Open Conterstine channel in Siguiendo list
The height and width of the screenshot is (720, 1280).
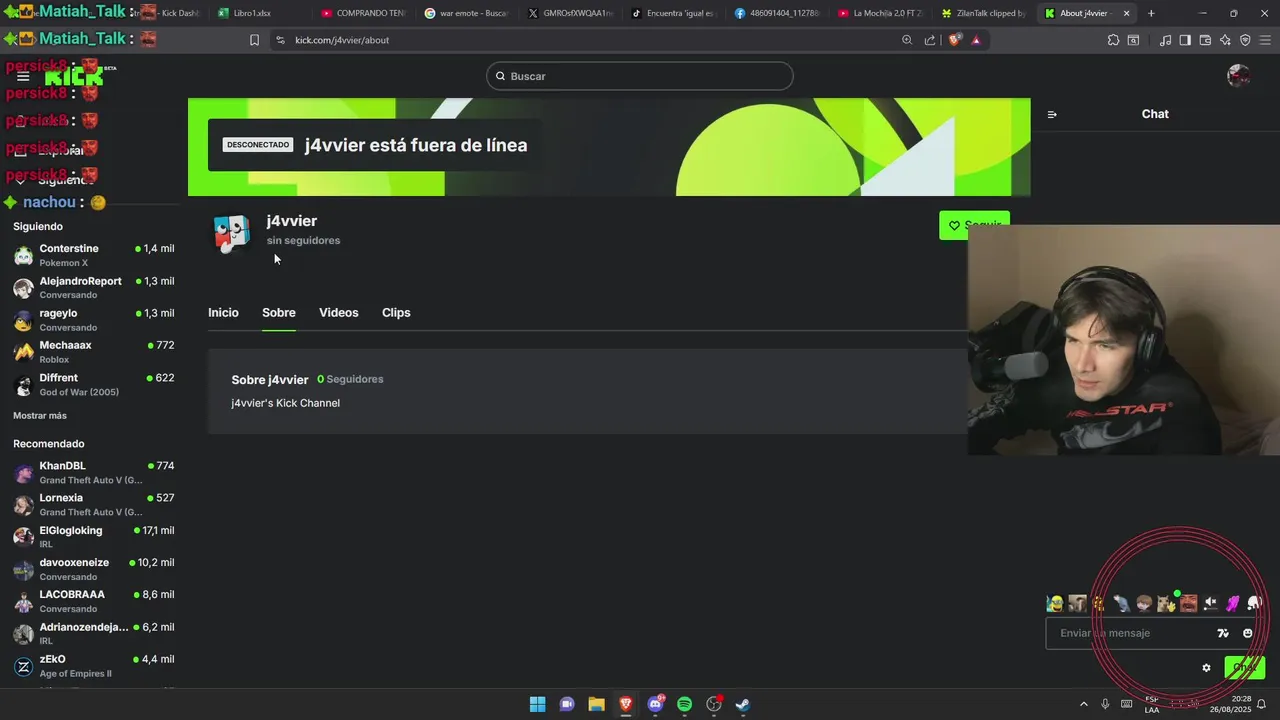[94, 255]
